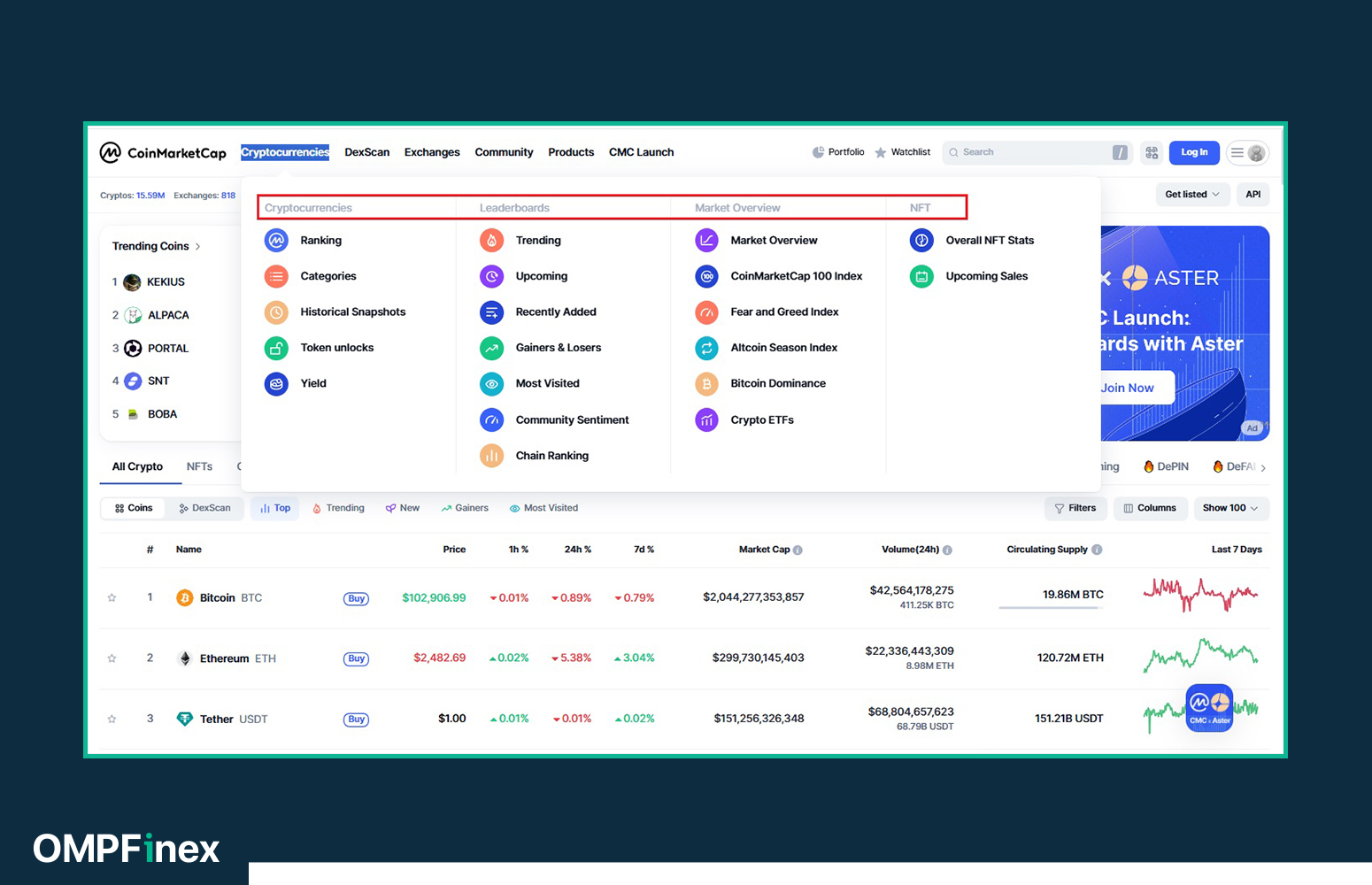Select the Trending filter chip
Viewport: 1372px width, 885px height.
pos(339,508)
